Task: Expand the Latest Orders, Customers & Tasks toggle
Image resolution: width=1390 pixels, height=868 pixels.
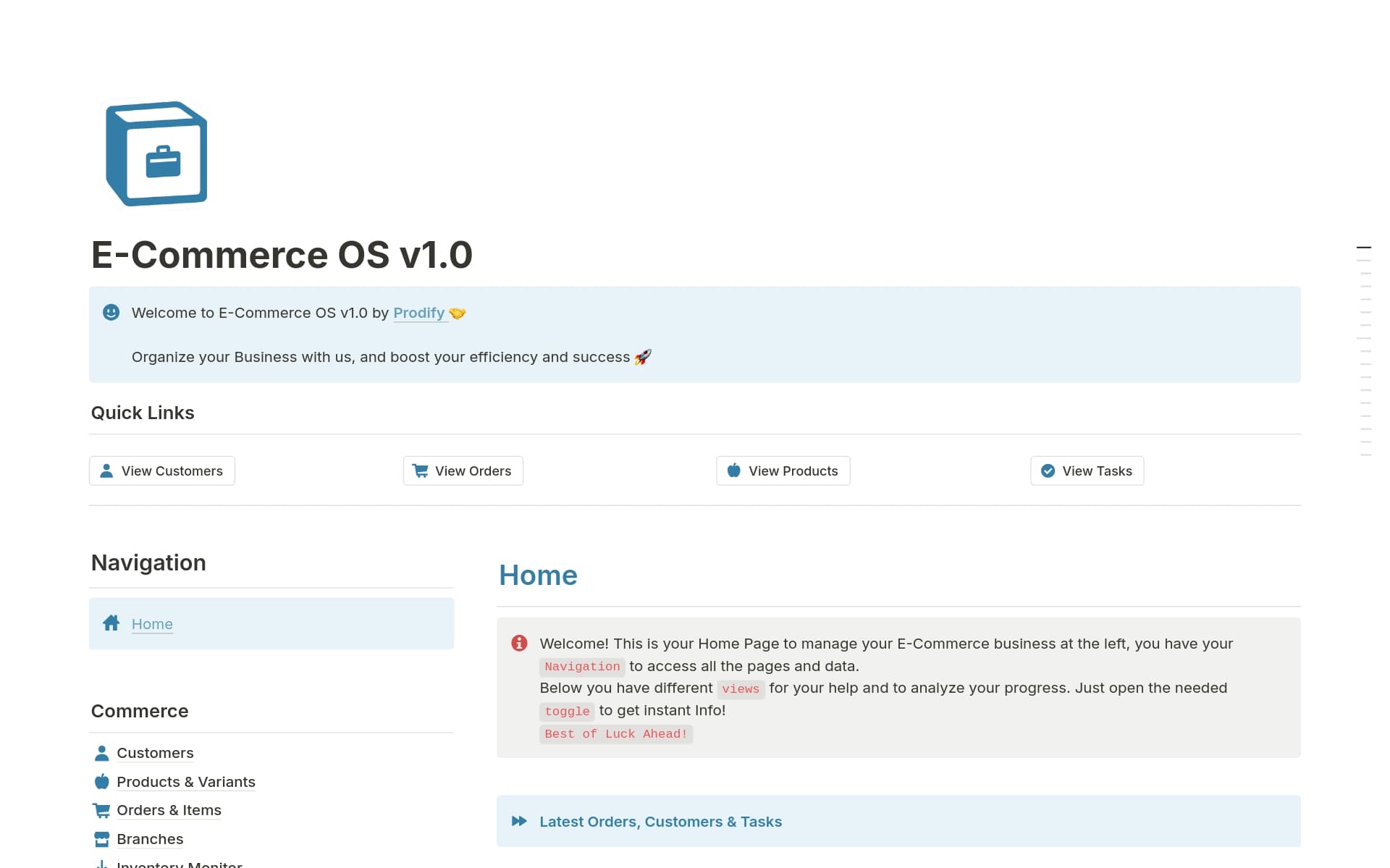Action: point(660,821)
